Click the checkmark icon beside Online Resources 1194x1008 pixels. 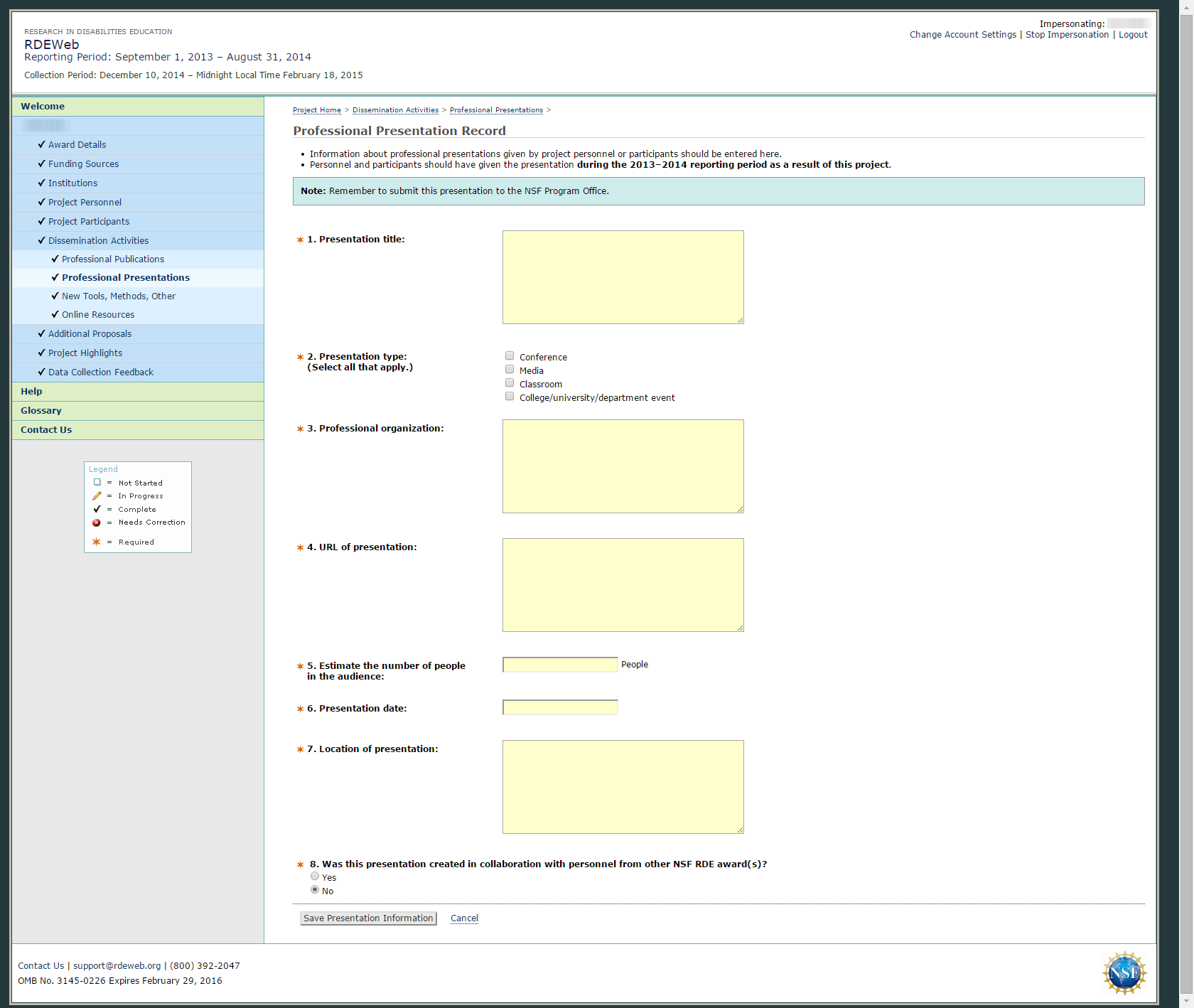point(55,314)
